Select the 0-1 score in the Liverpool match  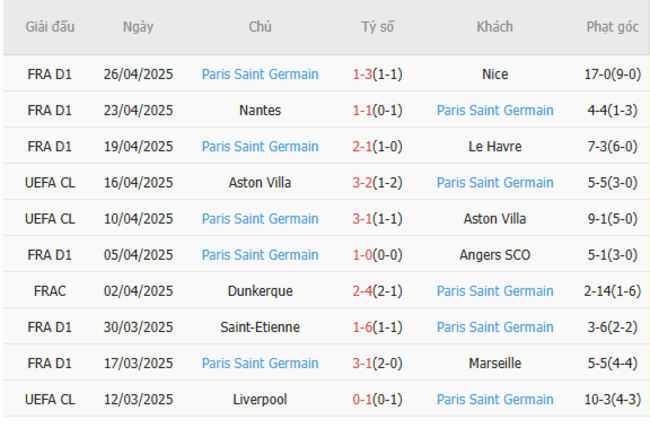362,399
